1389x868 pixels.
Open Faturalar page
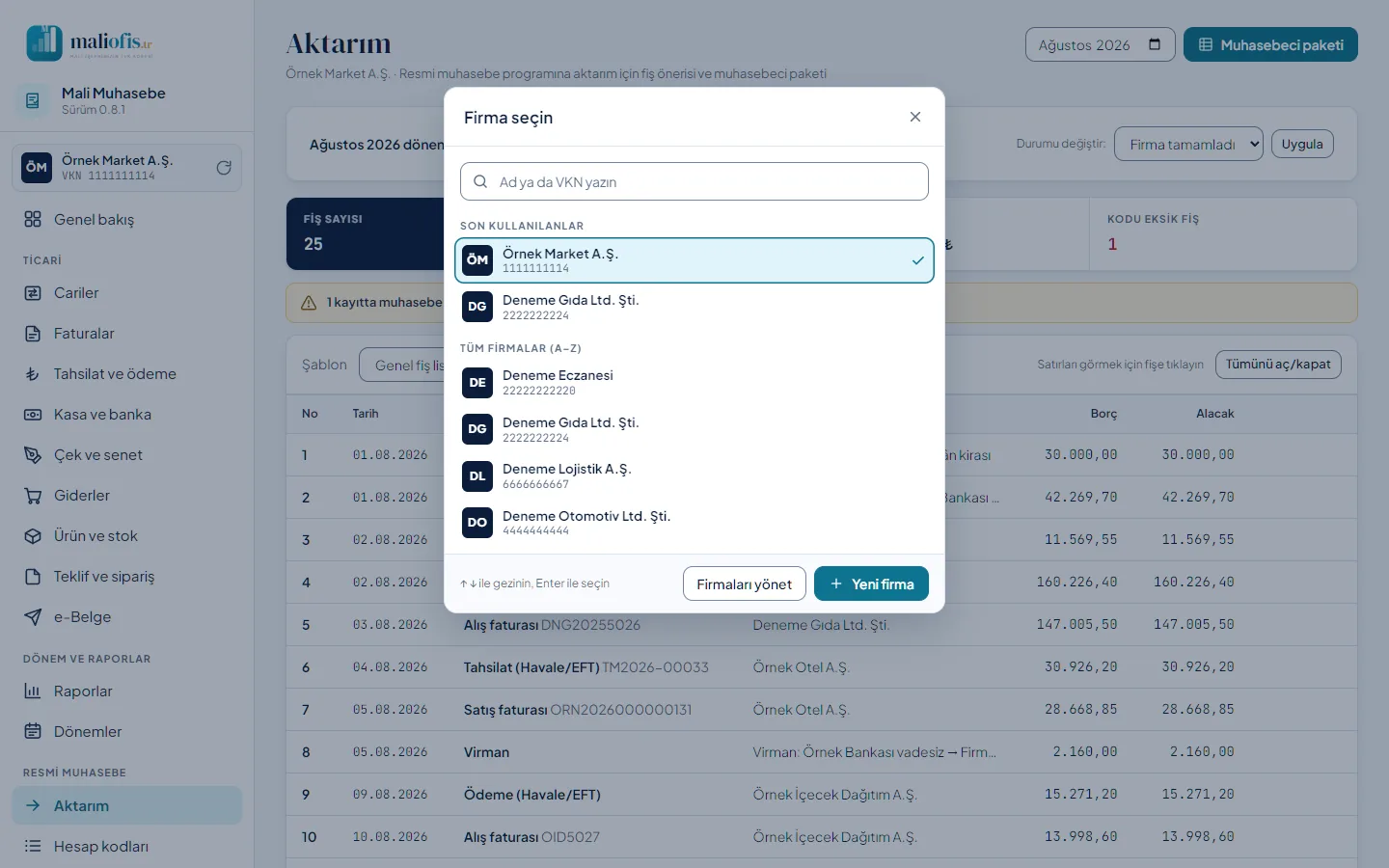pos(126,334)
